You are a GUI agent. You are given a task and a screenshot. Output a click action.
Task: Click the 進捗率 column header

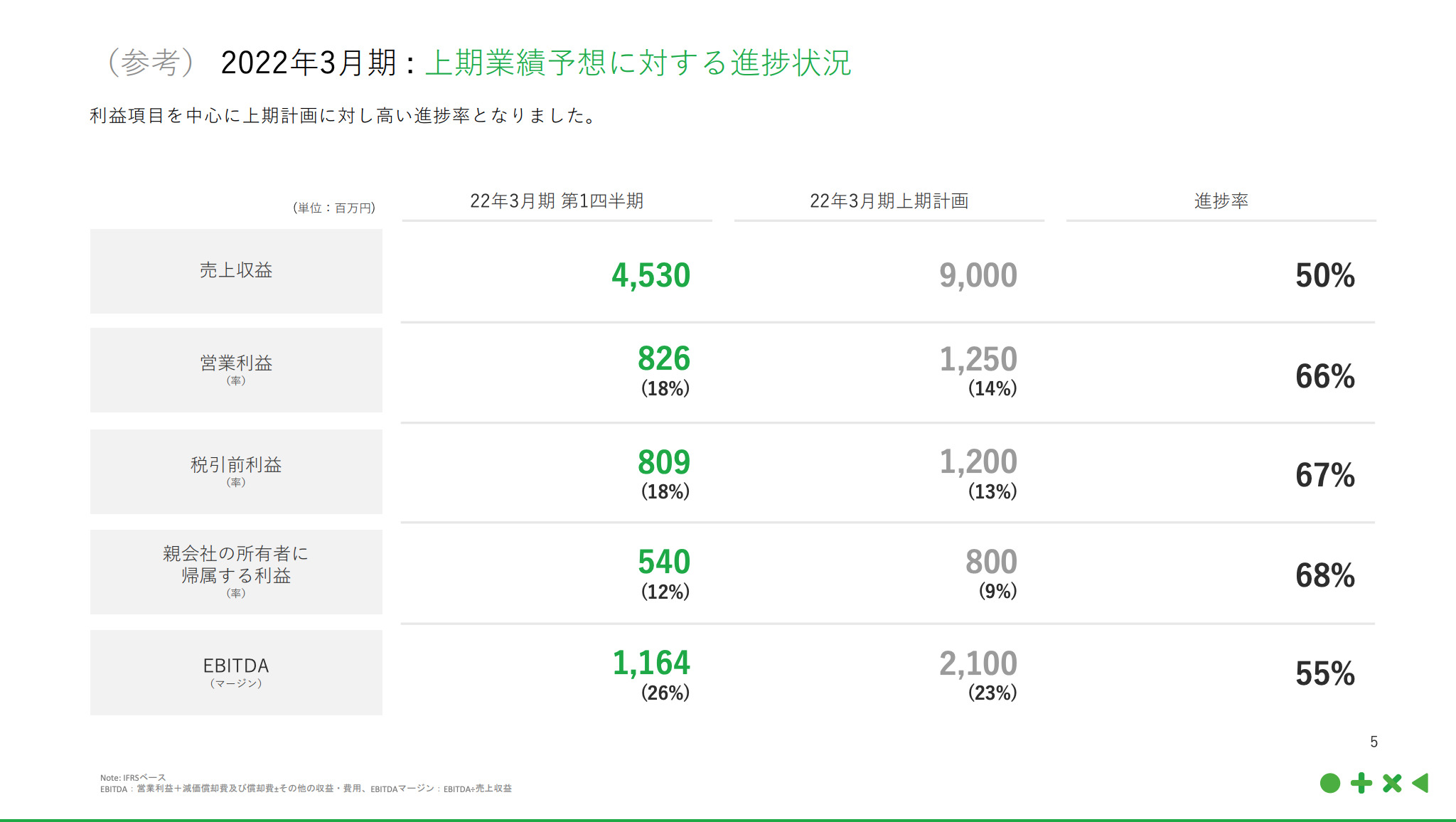click(x=1221, y=201)
